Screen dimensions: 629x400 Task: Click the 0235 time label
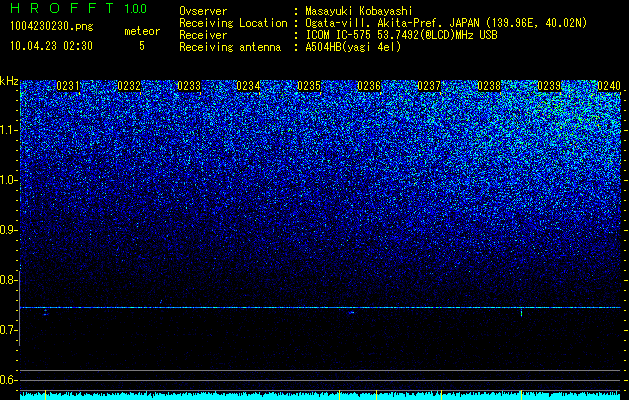[x=309, y=86]
